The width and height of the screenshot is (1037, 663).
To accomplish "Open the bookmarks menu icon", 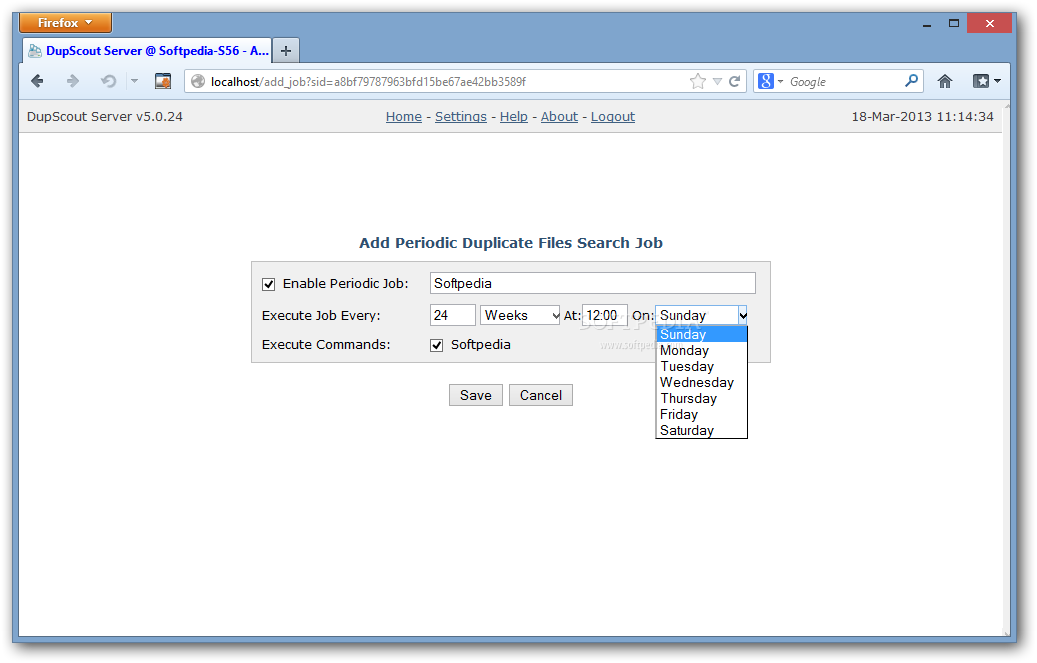I will click(986, 81).
